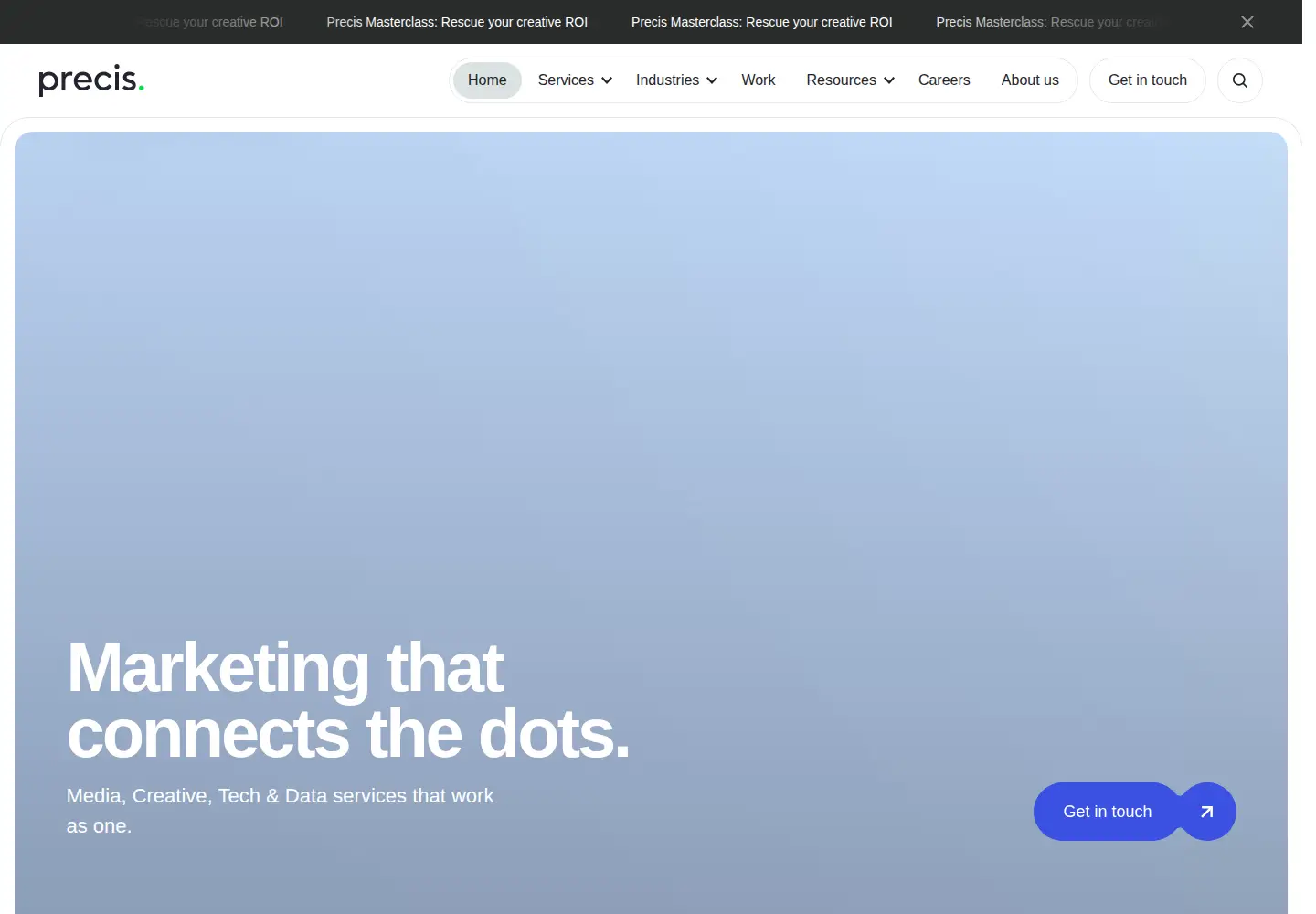Click Get in touch in the navbar
Viewport: 1316px width, 914px height.
pyautogui.click(x=1148, y=80)
